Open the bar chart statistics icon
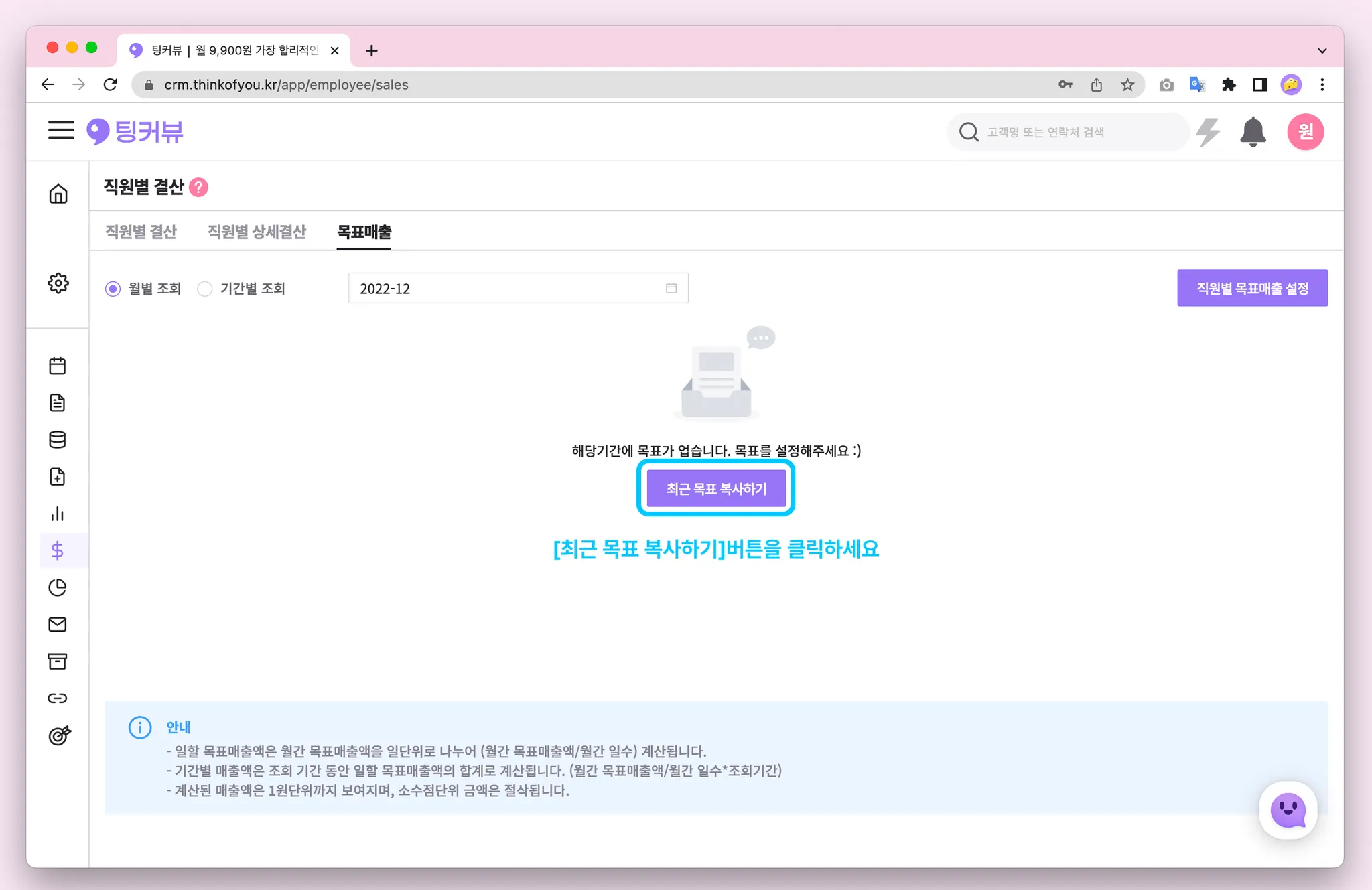Image resolution: width=1372 pixels, height=890 pixels. coord(58,514)
